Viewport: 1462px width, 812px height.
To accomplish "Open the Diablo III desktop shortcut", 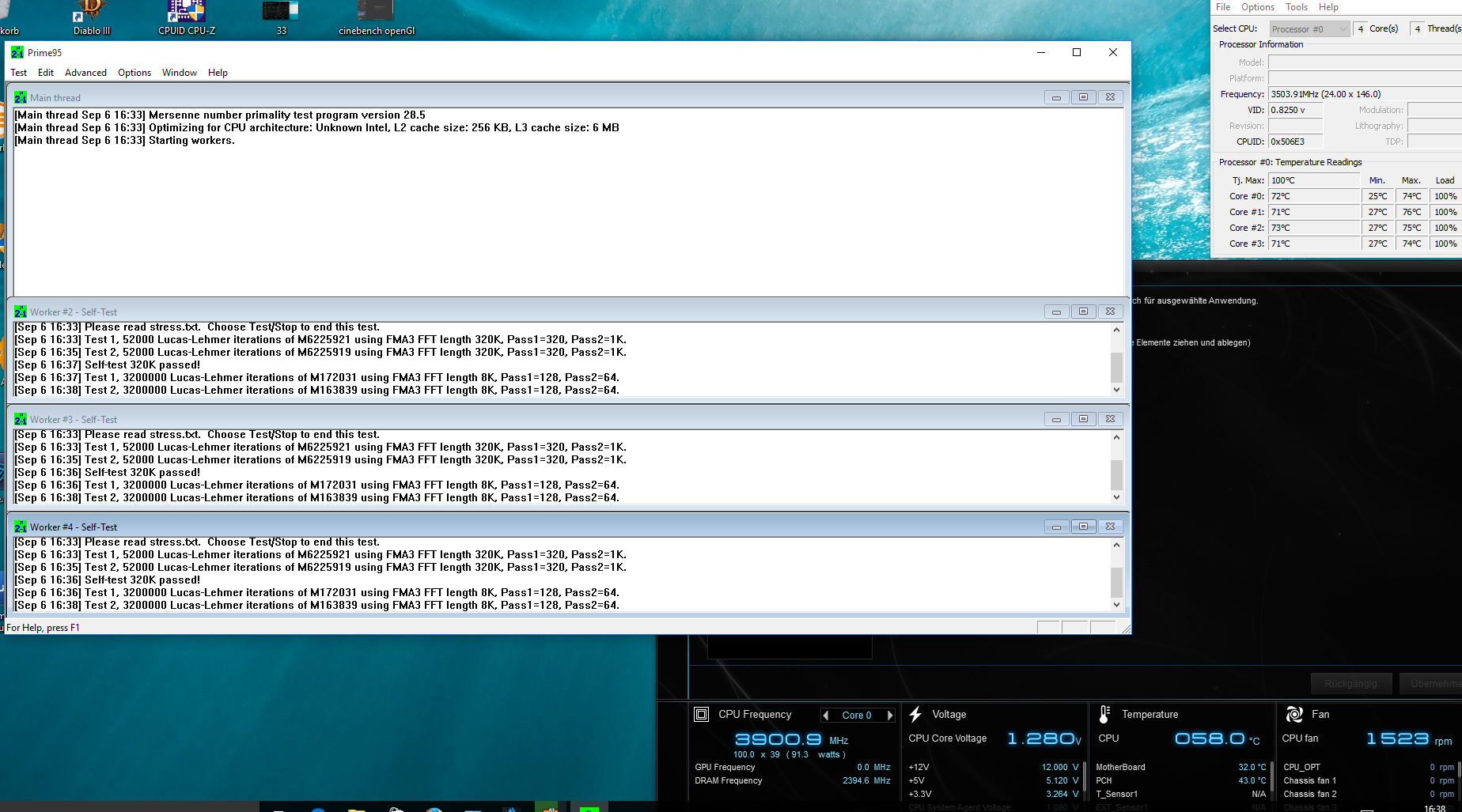I will point(92,17).
